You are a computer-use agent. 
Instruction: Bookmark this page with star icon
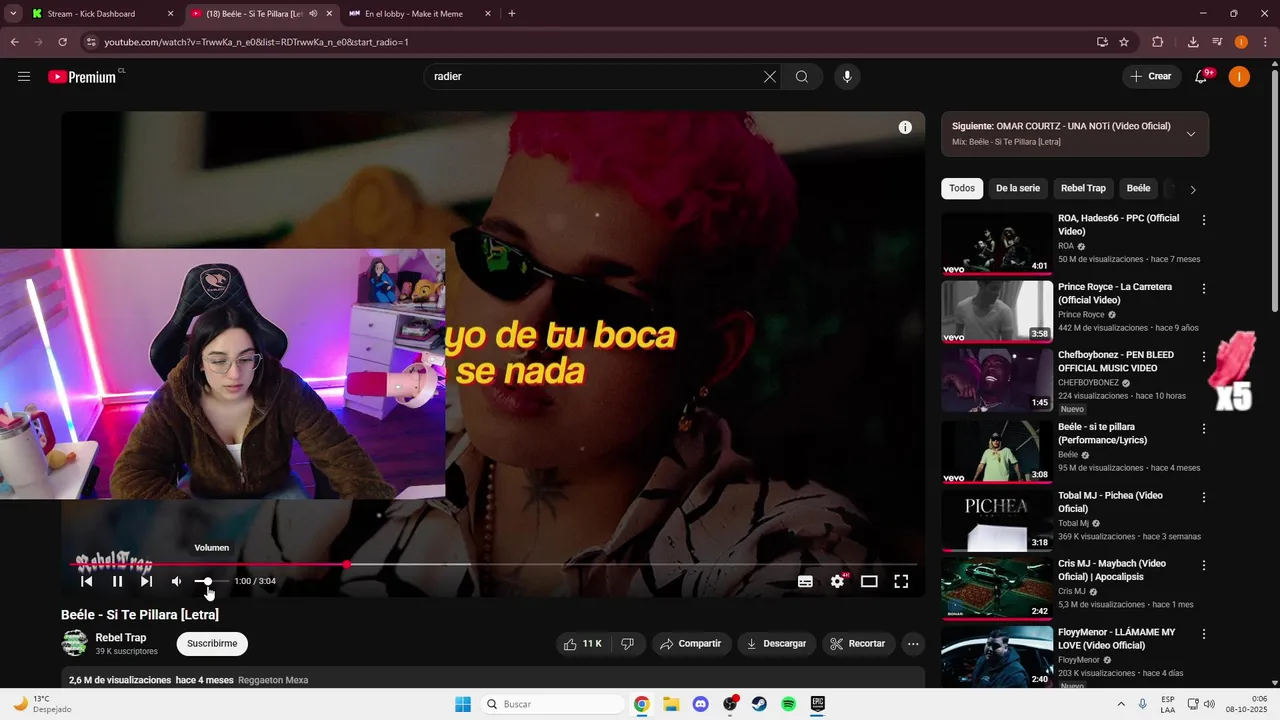coord(1124,42)
